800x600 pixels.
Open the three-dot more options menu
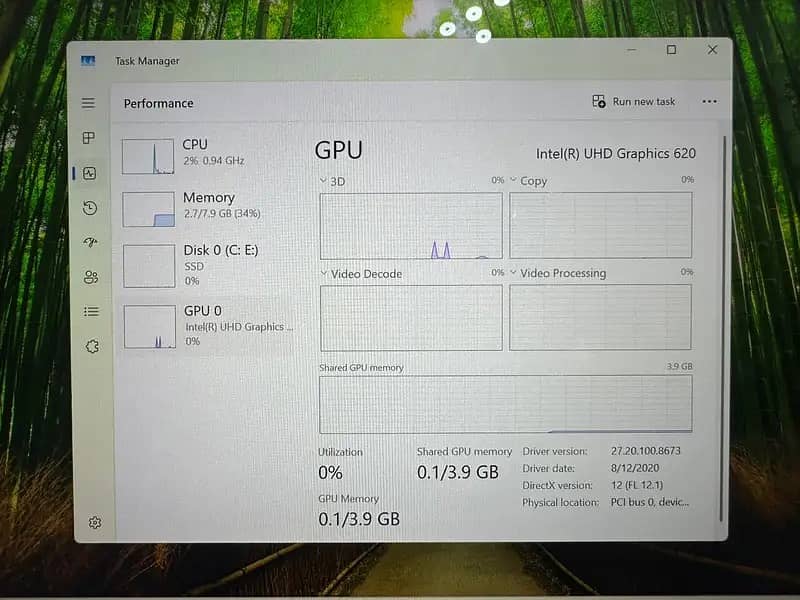click(x=709, y=101)
